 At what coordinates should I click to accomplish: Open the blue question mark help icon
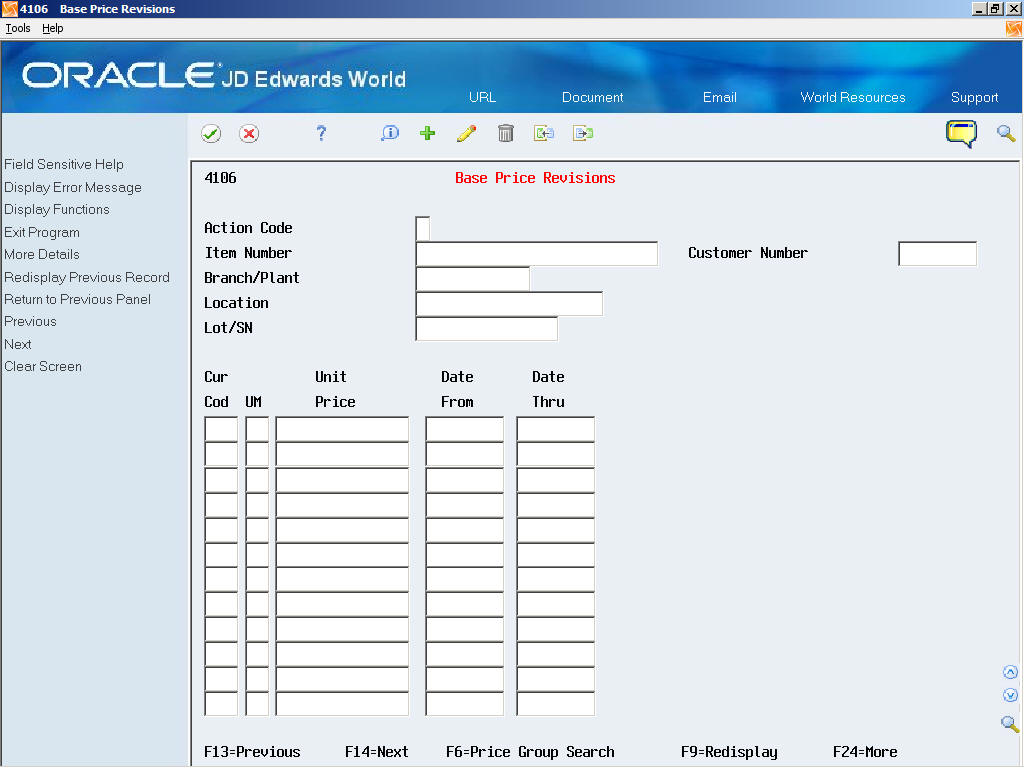(x=321, y=133)
